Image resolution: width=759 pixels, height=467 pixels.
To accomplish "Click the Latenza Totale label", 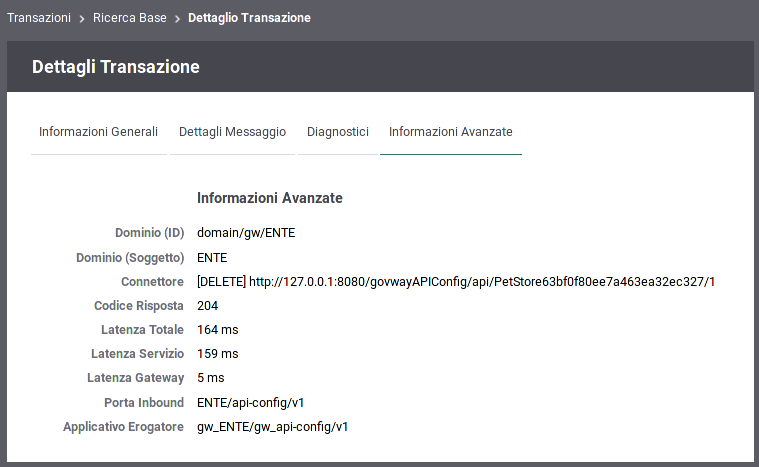I will 142,330.
